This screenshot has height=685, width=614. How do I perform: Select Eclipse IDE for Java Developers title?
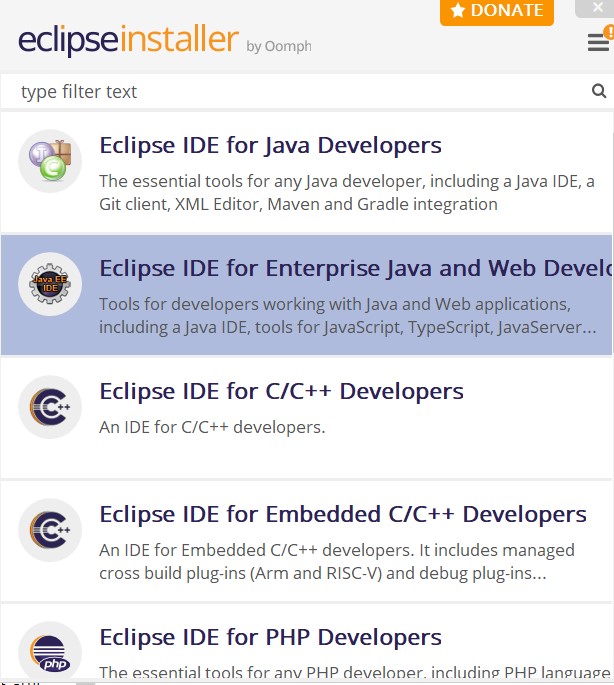(x=271, y=145)
